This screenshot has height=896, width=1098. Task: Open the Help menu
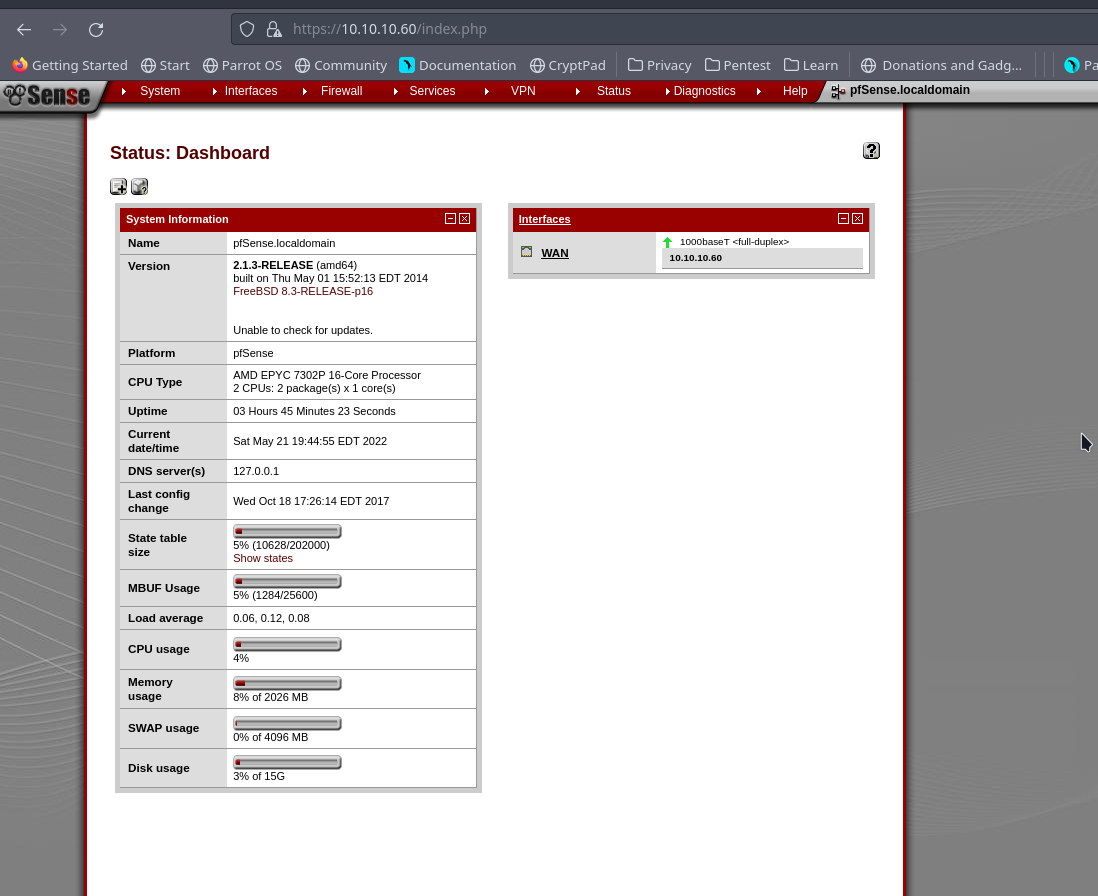[x=795, y=91]
